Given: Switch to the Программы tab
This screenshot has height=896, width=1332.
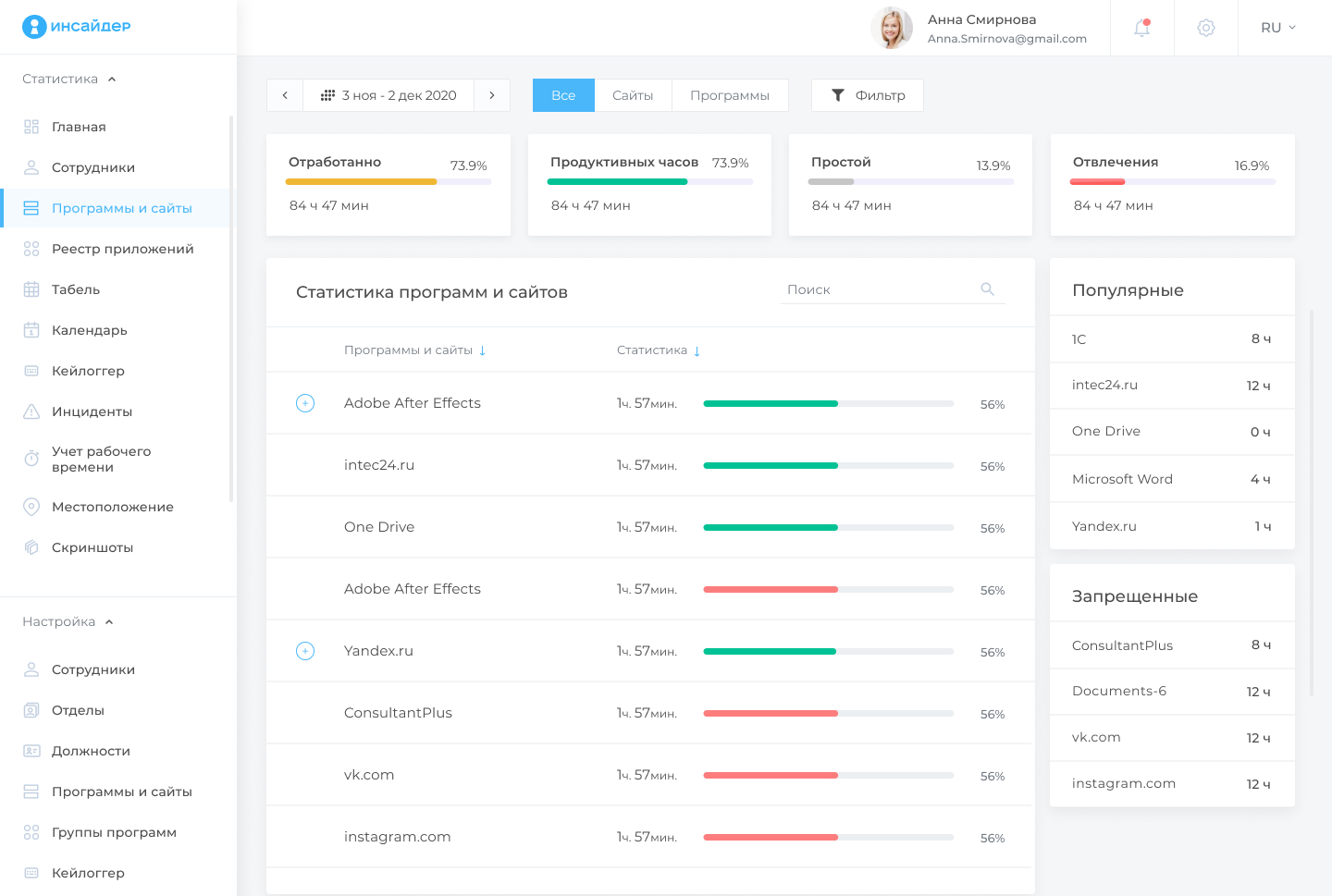Looking at the screenshot, I should pos(730,95).
